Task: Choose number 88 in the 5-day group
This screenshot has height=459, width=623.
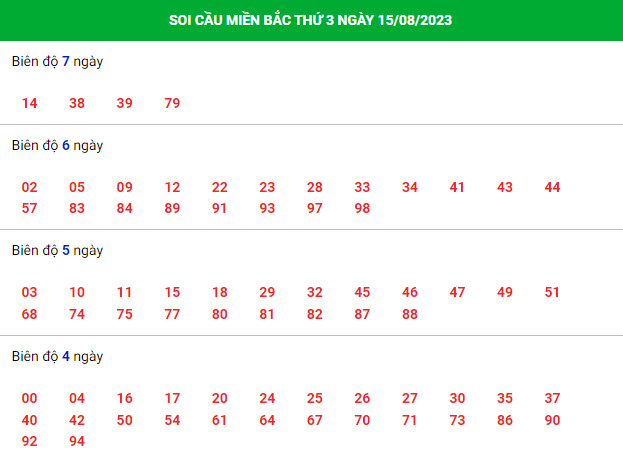Action: 410,314
